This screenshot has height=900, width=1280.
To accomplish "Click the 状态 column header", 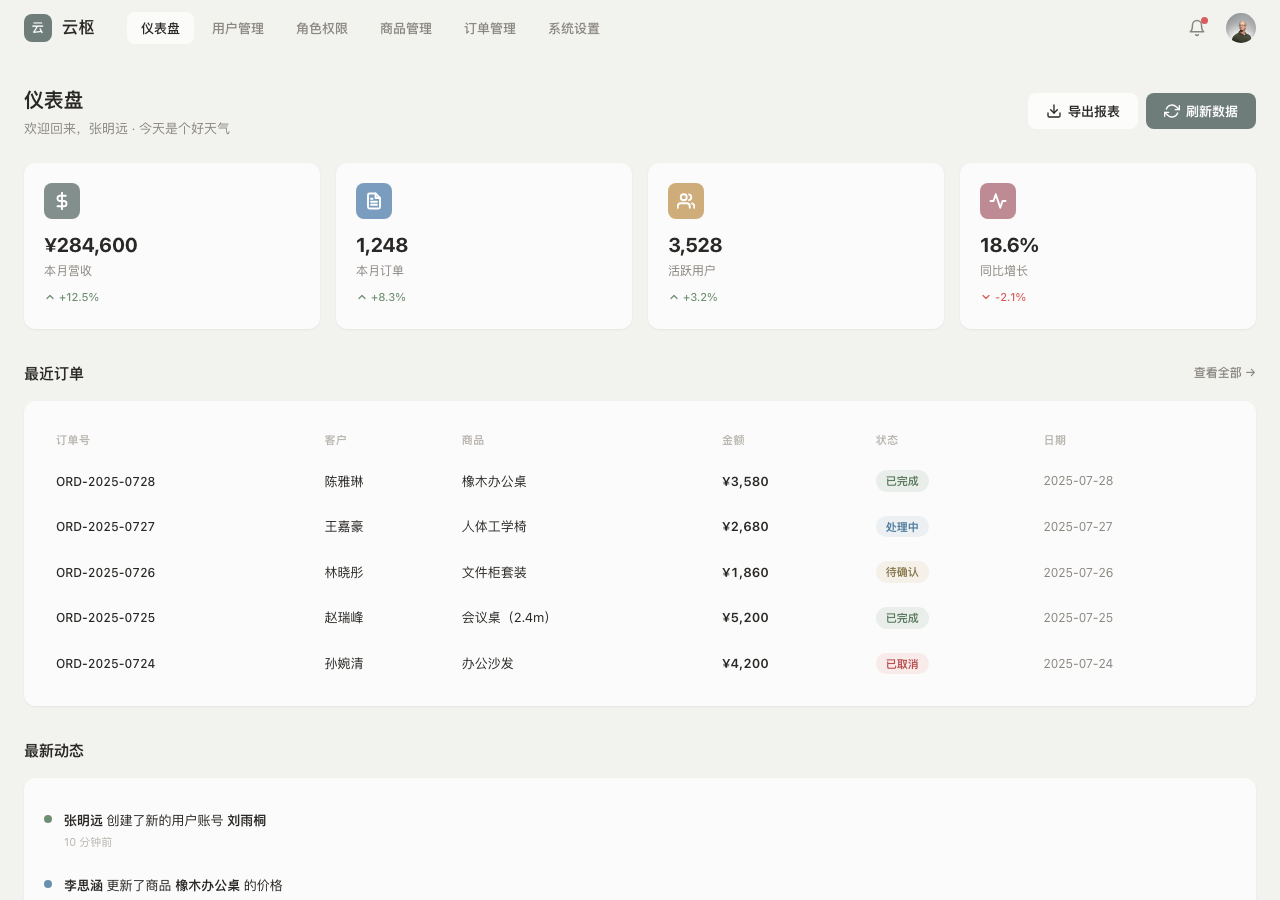I will tap(887, 440).
